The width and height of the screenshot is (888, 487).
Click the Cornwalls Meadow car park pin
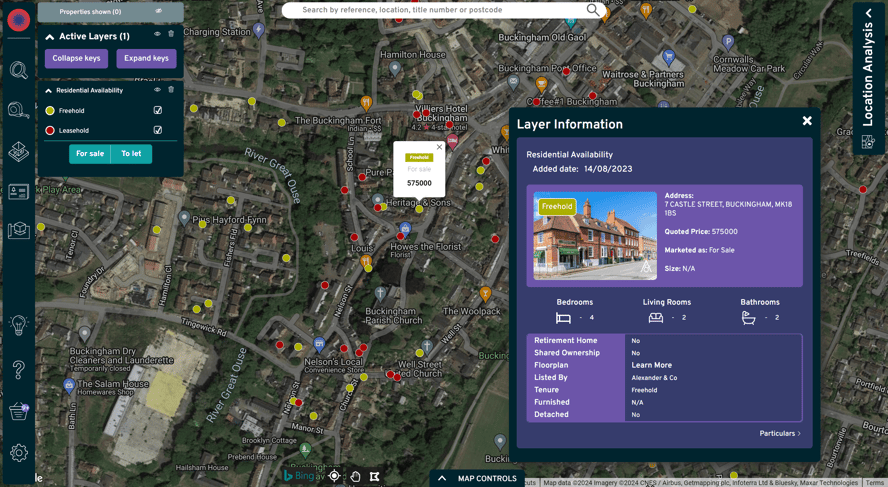coord(728,42)
